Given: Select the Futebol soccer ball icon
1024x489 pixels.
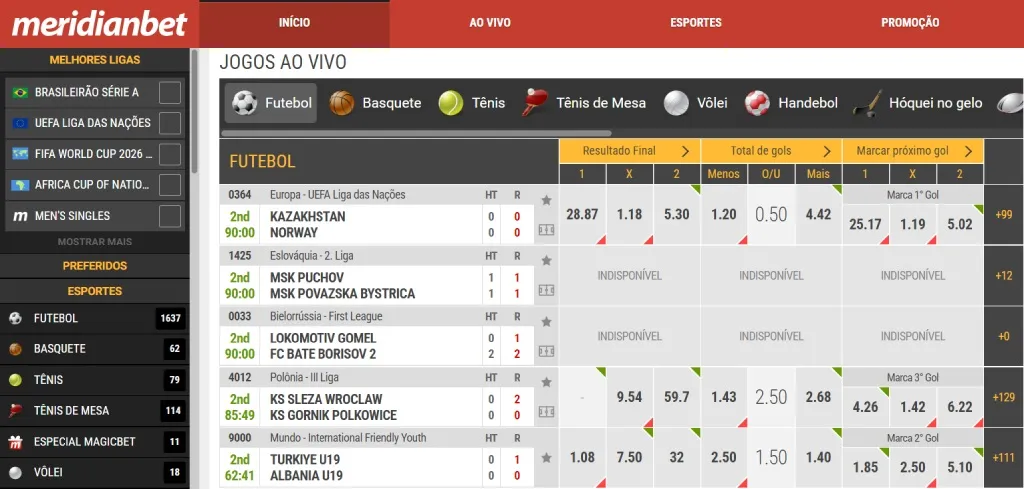Looking at the screenshot, I should click(244, 103).
